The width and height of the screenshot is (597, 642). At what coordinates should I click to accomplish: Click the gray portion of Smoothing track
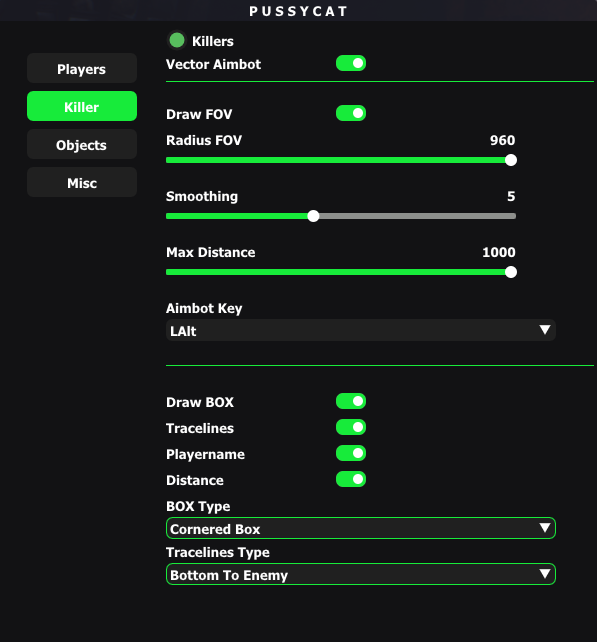click(x=418, y=216)
